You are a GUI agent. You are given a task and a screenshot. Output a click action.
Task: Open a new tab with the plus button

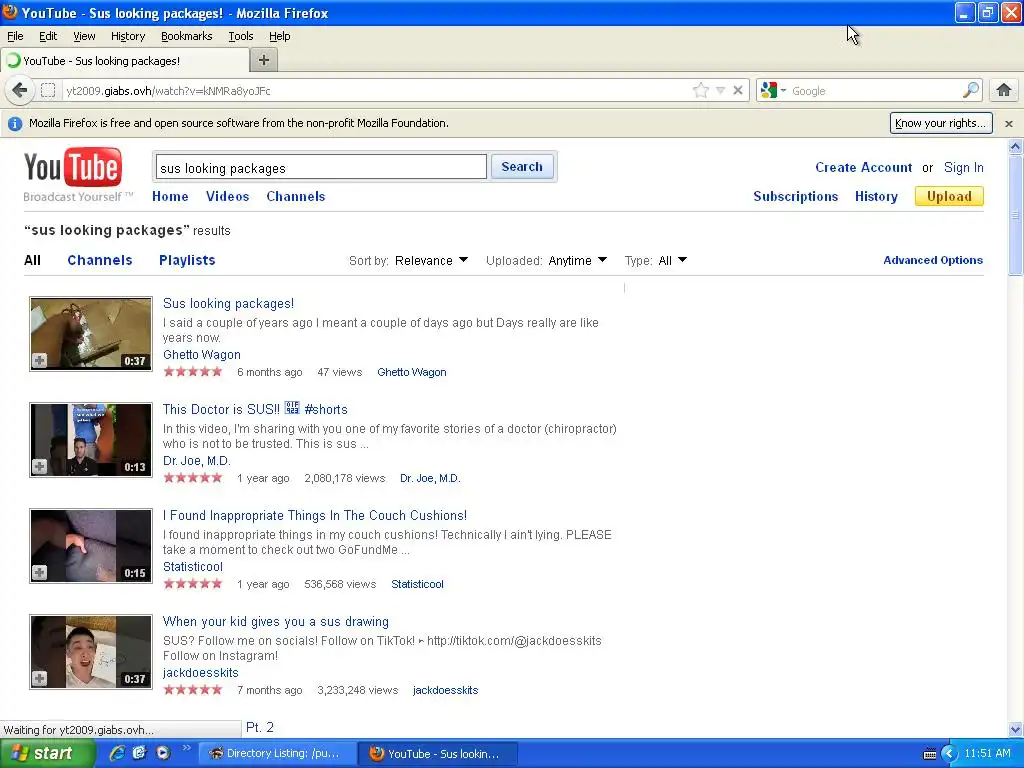click(264, 60)
